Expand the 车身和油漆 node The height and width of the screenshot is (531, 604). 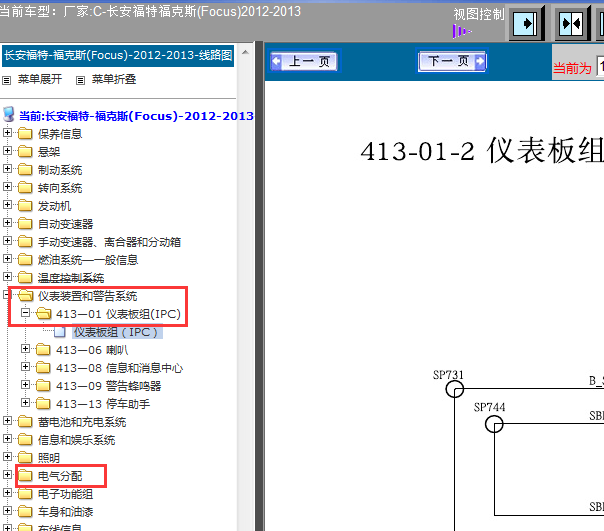point(7,511)
